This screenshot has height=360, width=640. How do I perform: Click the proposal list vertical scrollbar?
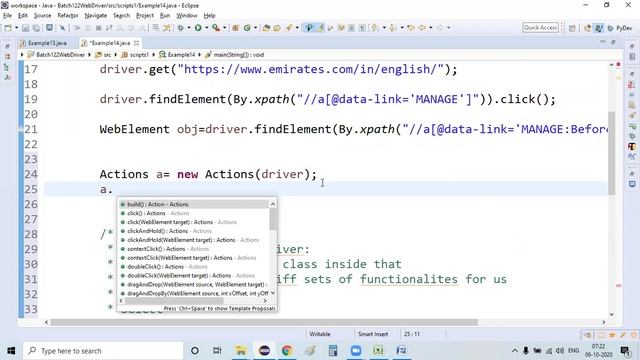tap(273, 248)
